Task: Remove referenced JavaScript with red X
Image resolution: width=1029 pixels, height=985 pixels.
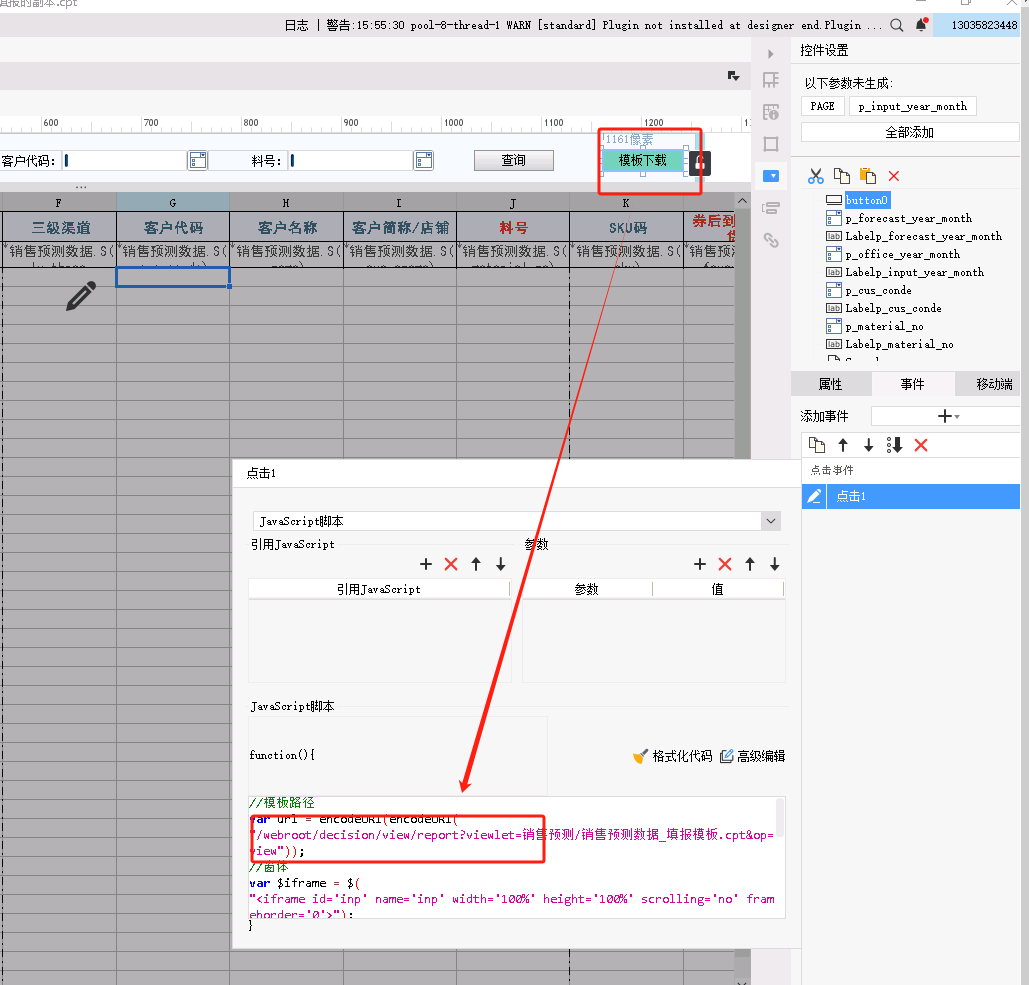Action: (451, 564)
